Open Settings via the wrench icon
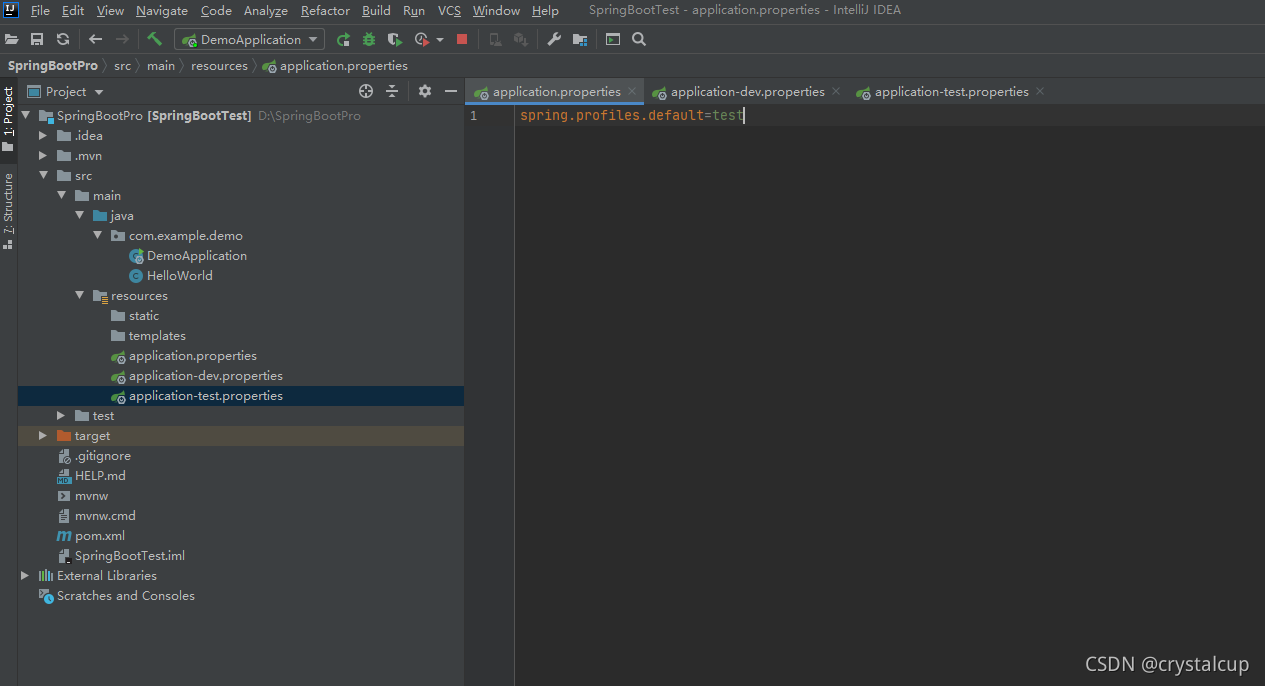1265x686 pixels. 554,39
